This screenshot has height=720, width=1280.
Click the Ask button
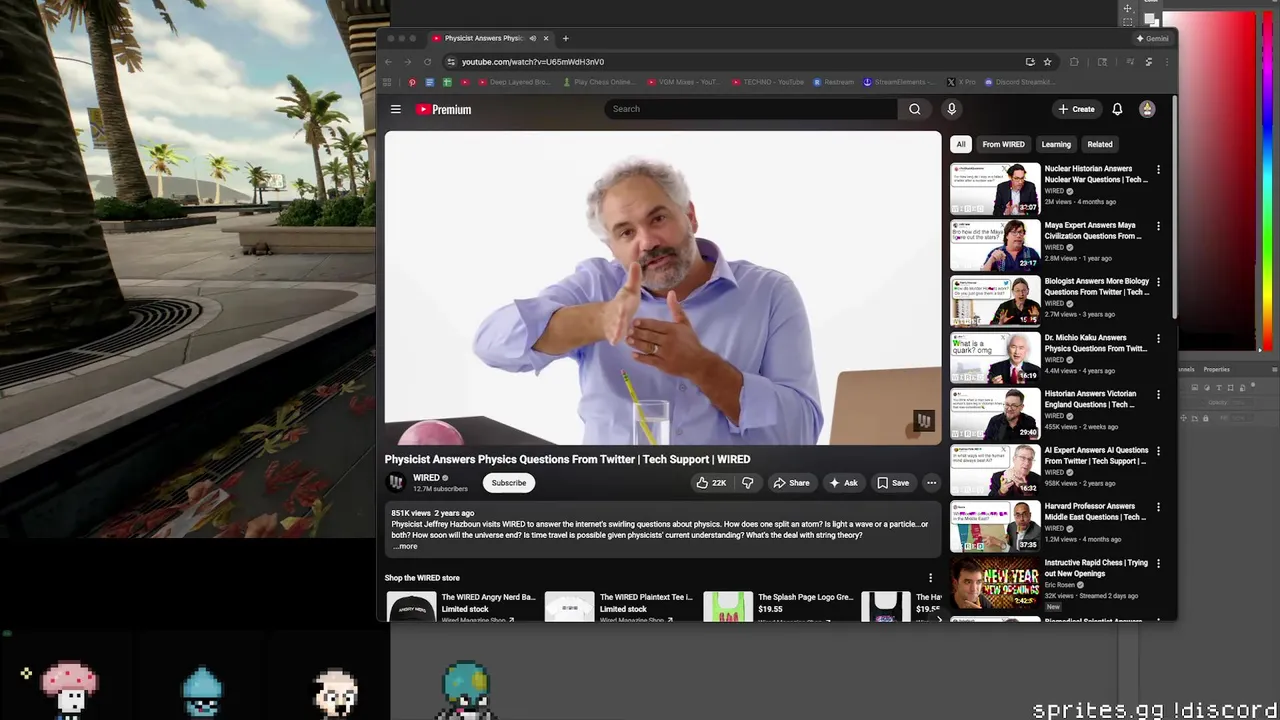(x=843, y=483)
